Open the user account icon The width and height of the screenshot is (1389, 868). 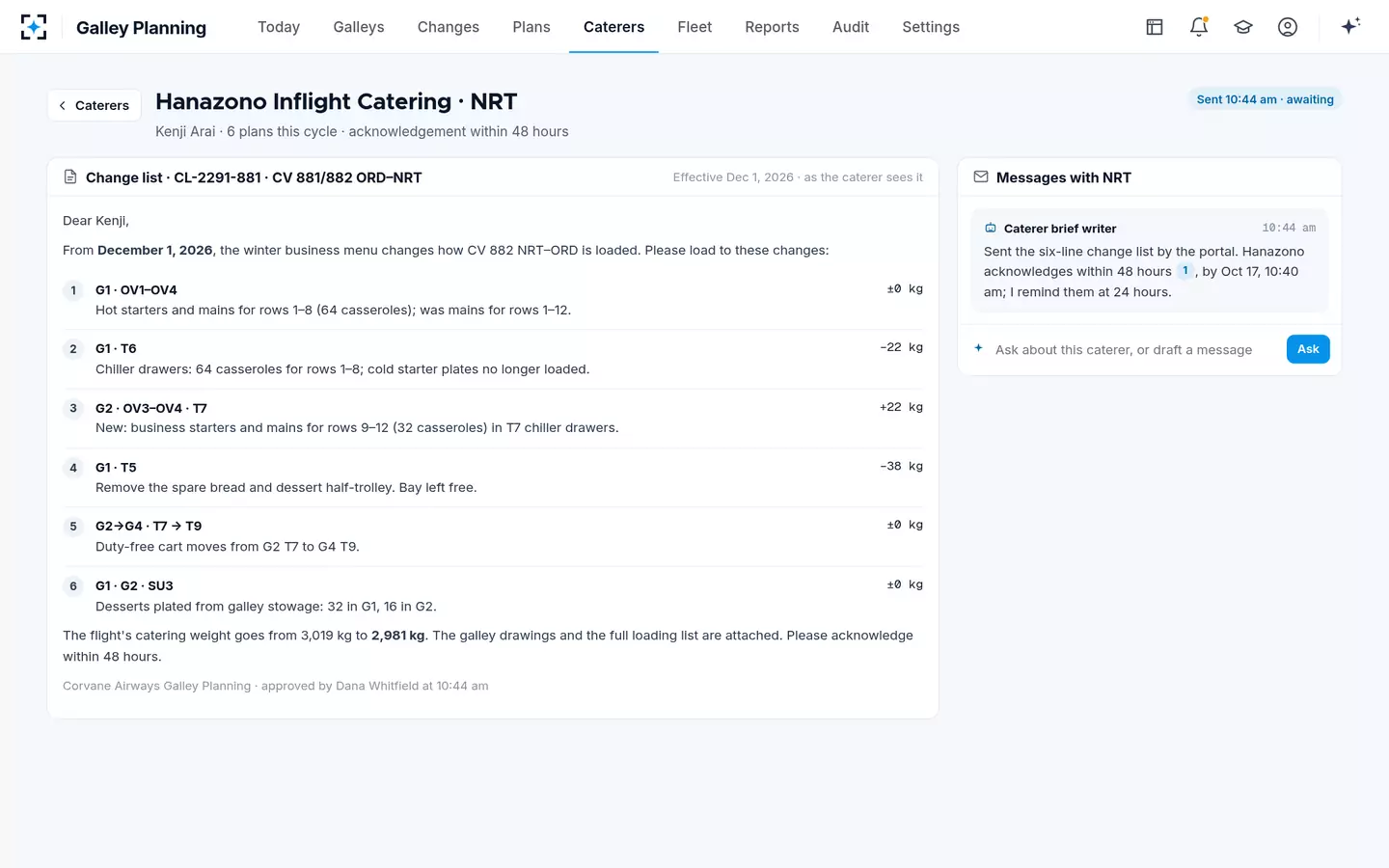(x=1288, y=27)
